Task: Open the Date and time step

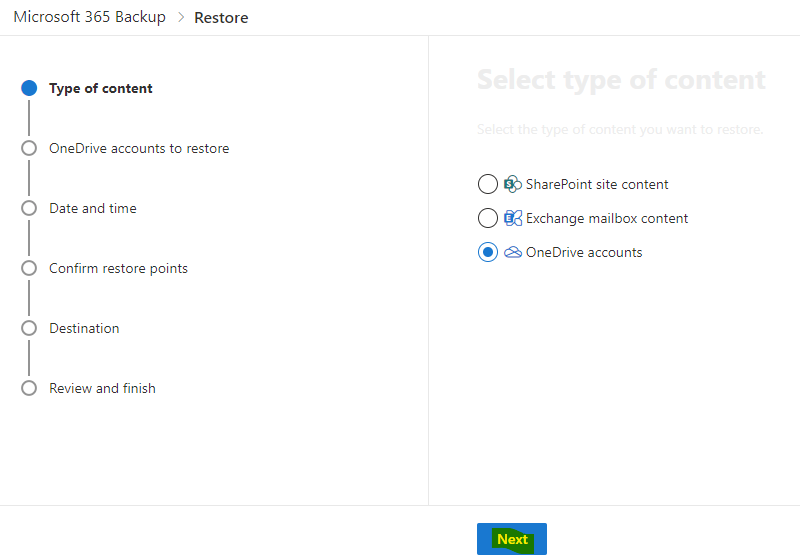Action: 93,208
